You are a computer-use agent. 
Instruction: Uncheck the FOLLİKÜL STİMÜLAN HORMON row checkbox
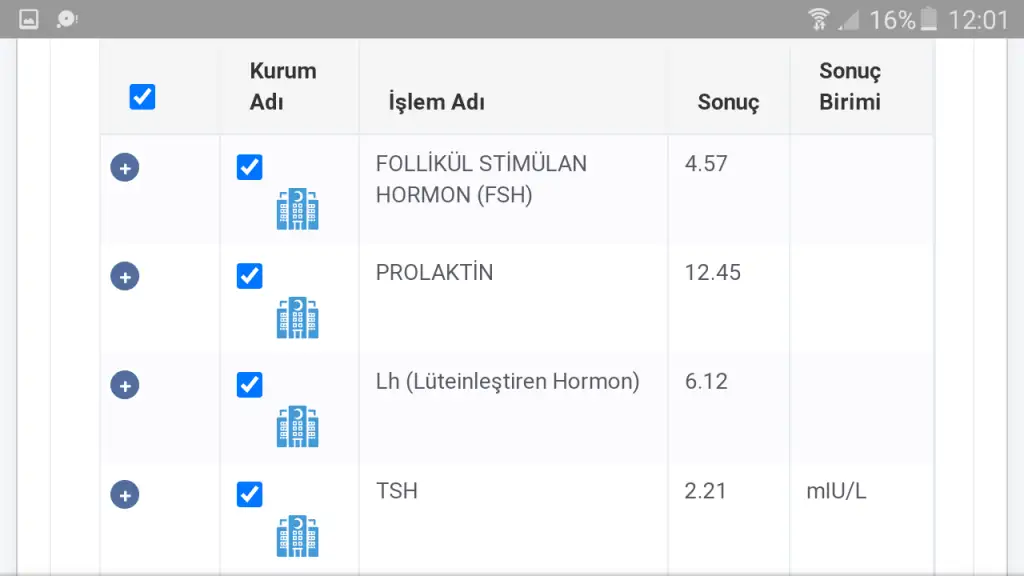click(249, 167)
